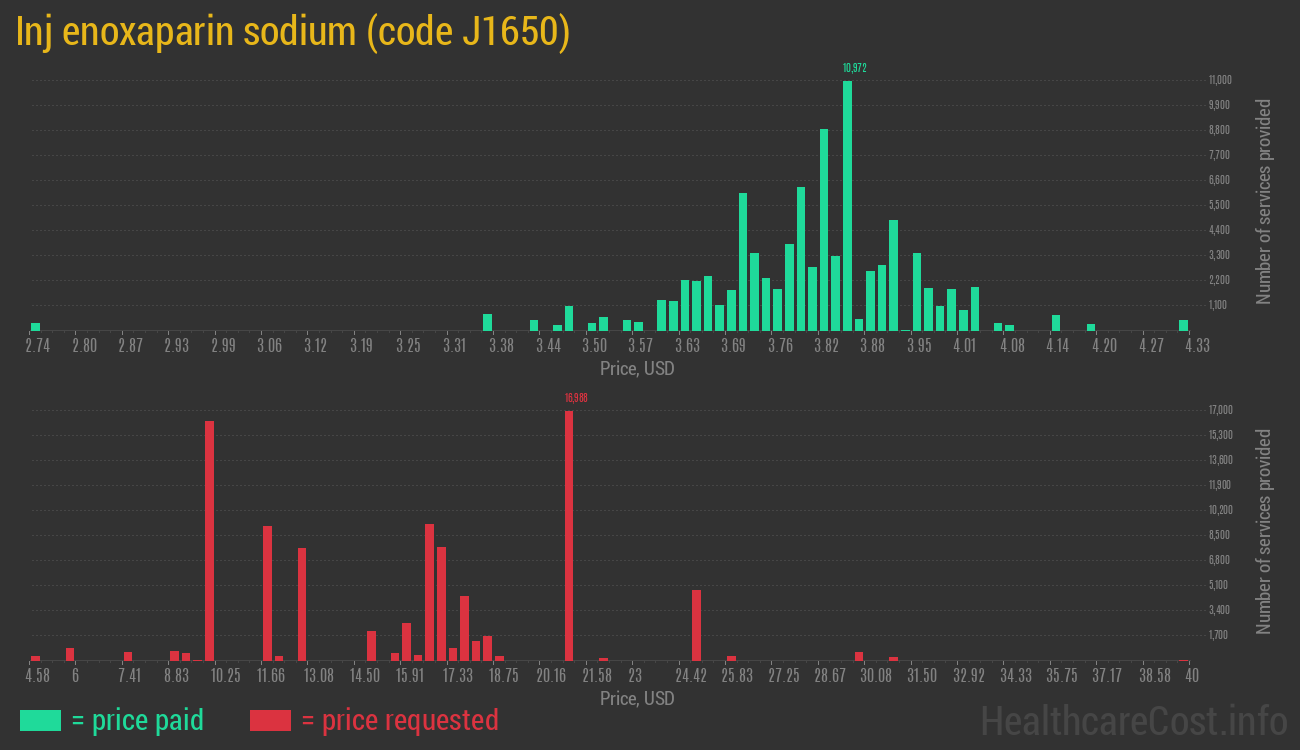This screenshot has width=1300, height=750.
Task: Click the green price paid legend swatch
Action: tap(40, 720)
